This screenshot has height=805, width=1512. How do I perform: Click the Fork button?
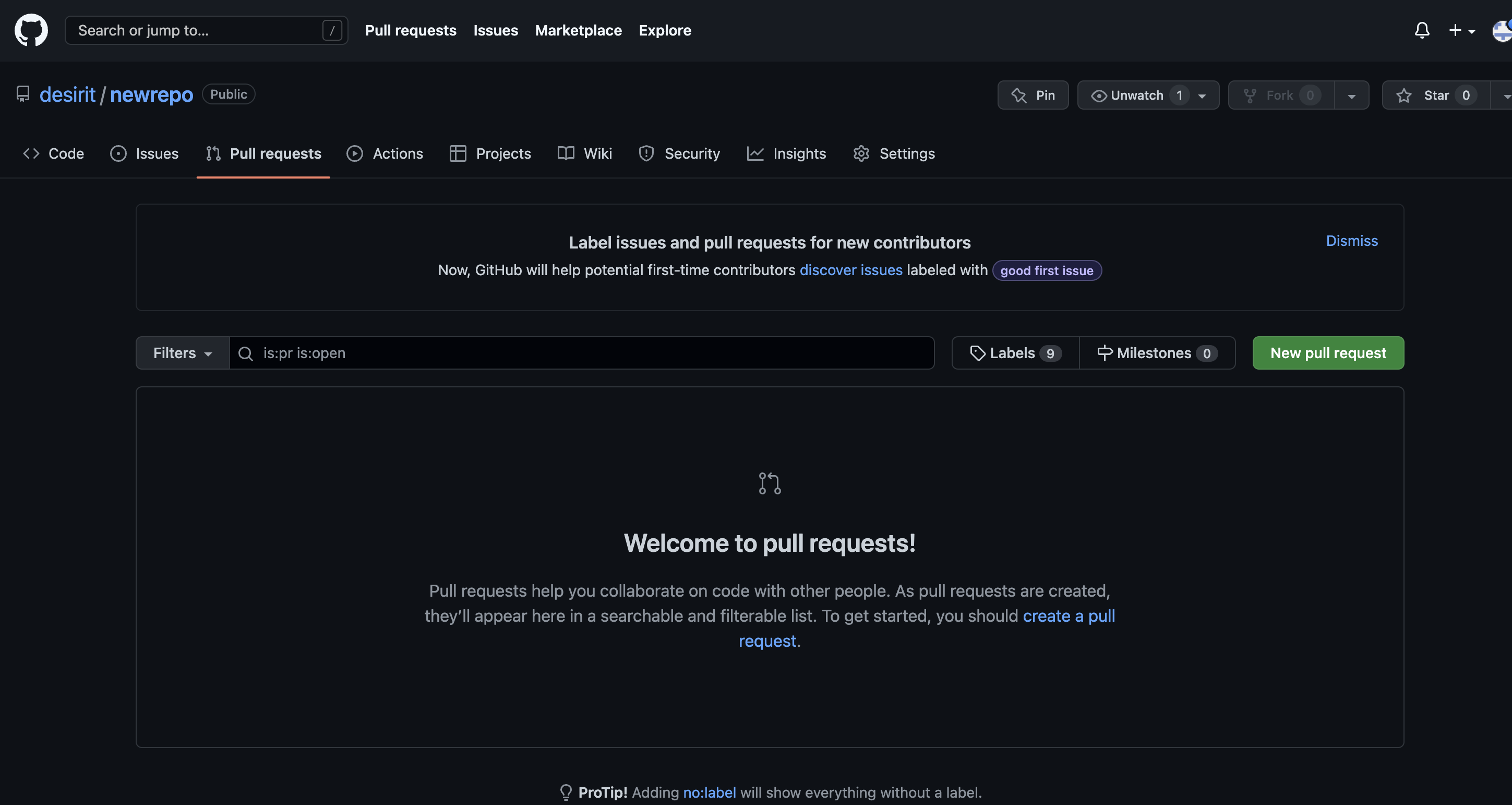coord(1281,95)
